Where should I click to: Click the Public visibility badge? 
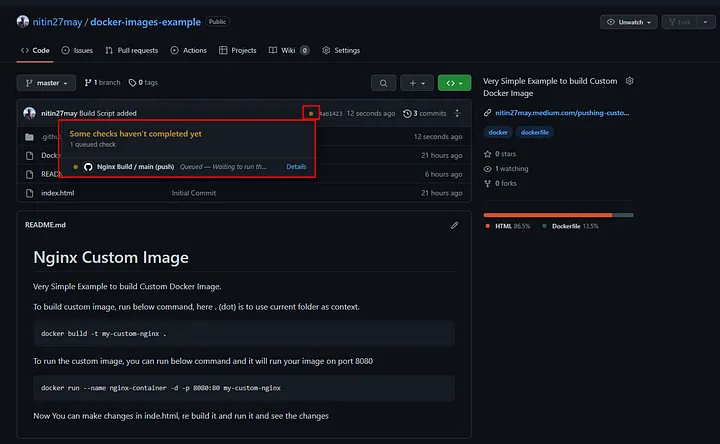(217, 22)
